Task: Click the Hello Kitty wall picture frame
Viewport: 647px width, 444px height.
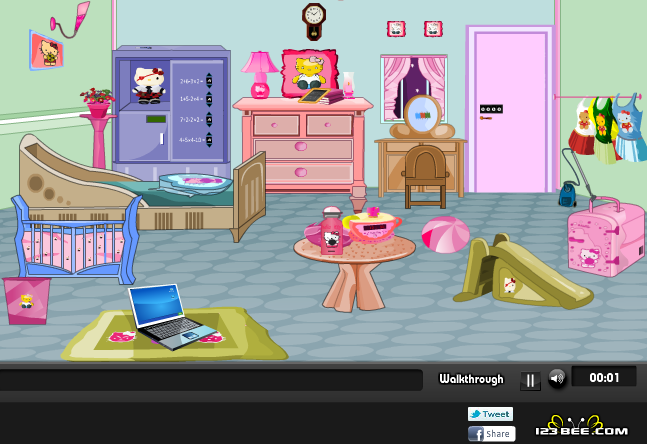Action: tap(46, 50)
